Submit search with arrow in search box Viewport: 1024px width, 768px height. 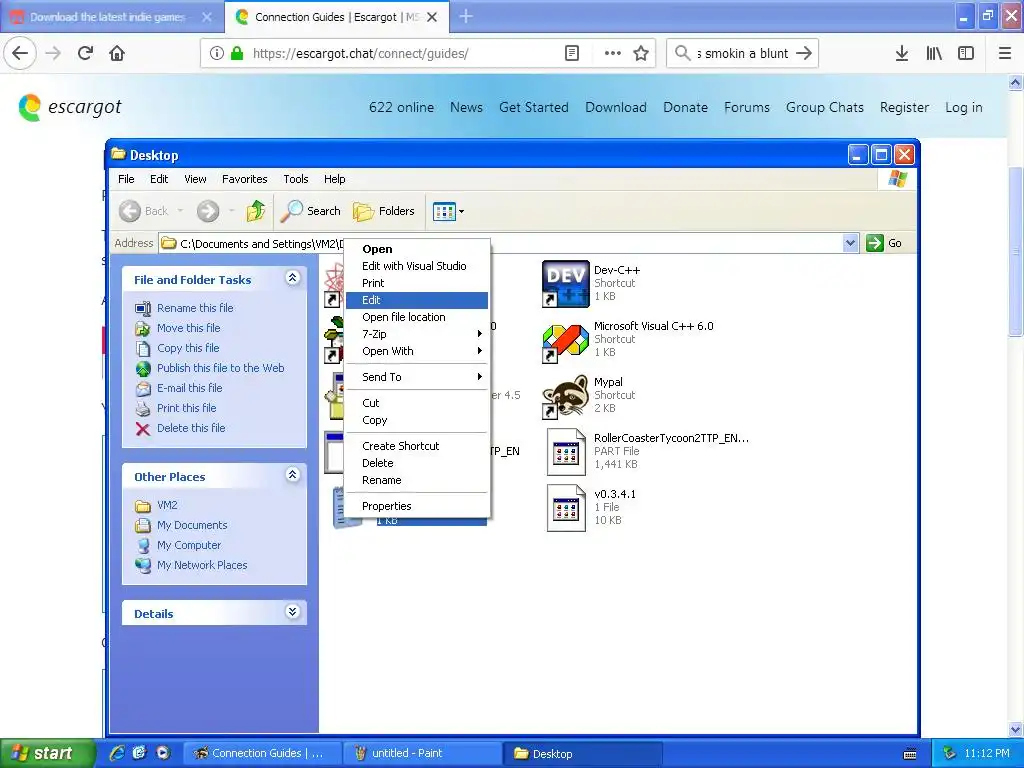(804, 53)
